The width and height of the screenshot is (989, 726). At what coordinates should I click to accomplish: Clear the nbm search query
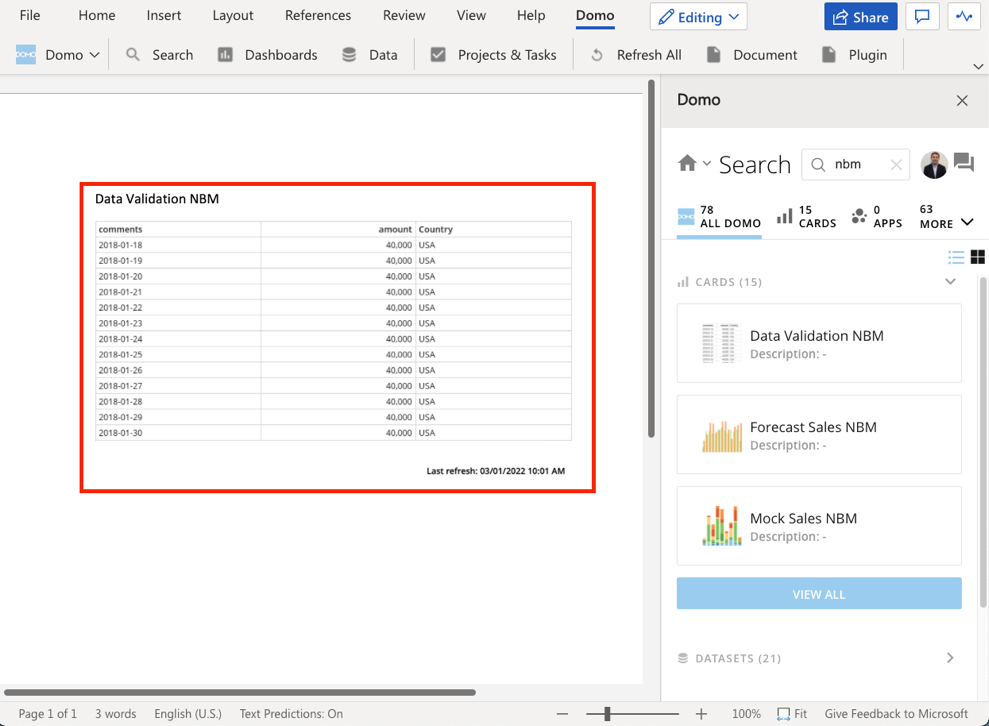[897, 164]
